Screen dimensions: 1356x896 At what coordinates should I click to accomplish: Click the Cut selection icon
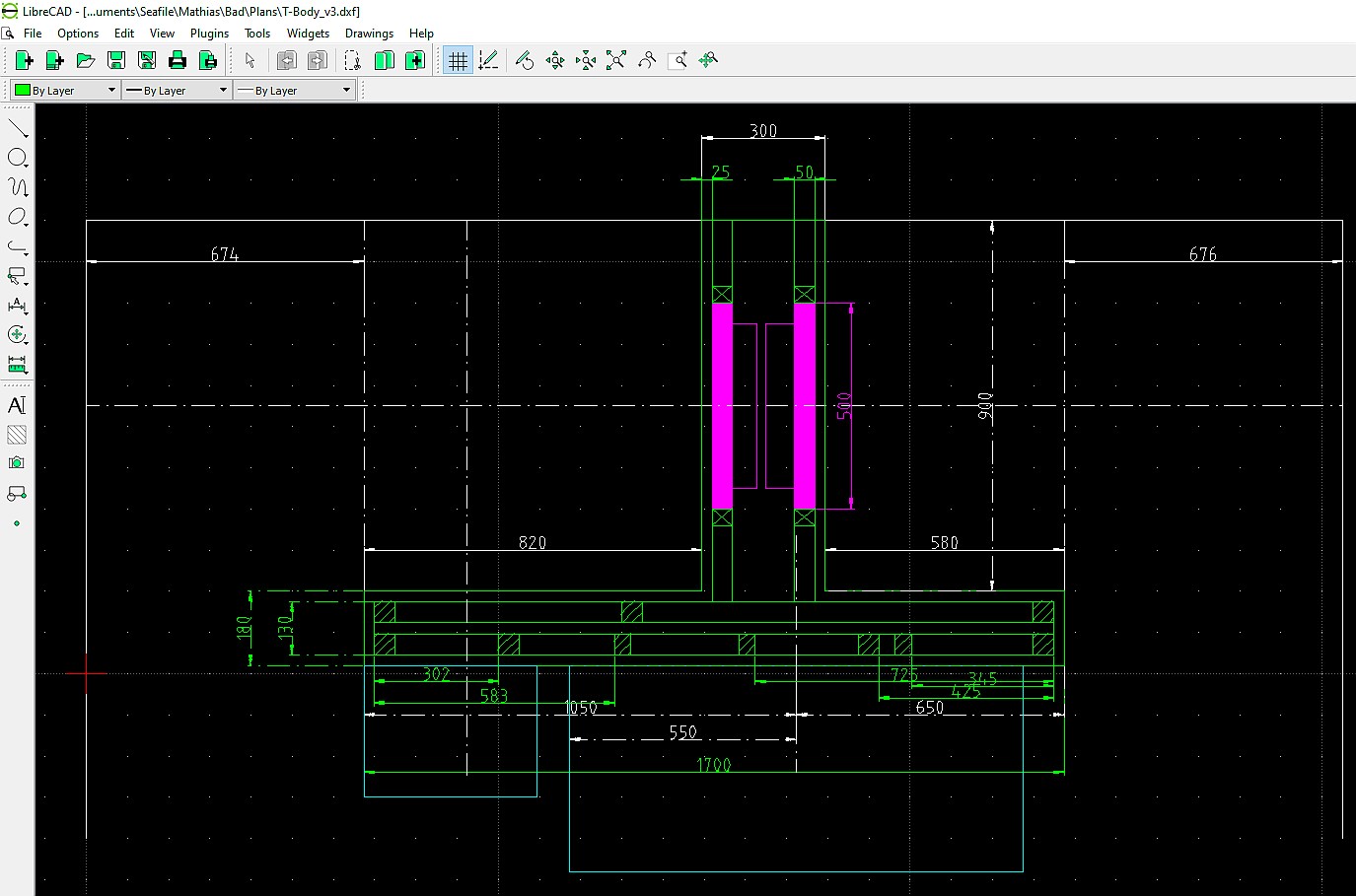(x=353, y=61)
